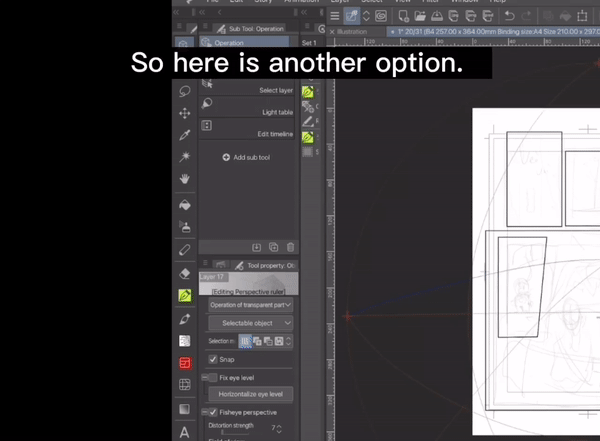Click the selection transform icon in command bar

582,16
